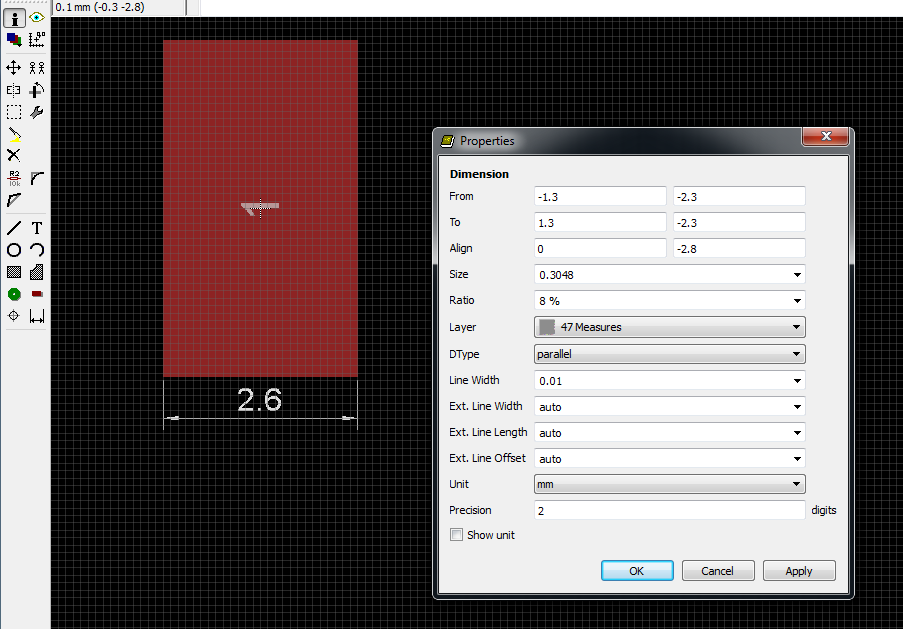
Task: Click the From Y field
Action: [x=739, y=196]
